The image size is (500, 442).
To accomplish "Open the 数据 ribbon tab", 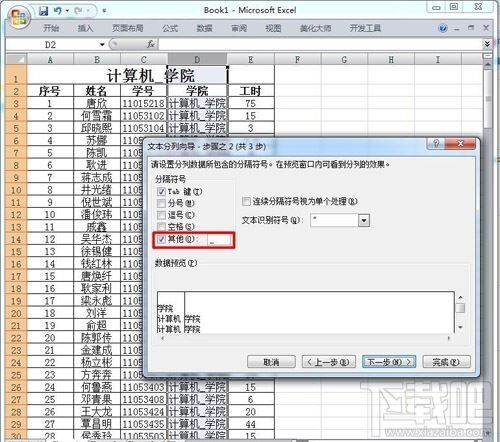I will [204, 28].
